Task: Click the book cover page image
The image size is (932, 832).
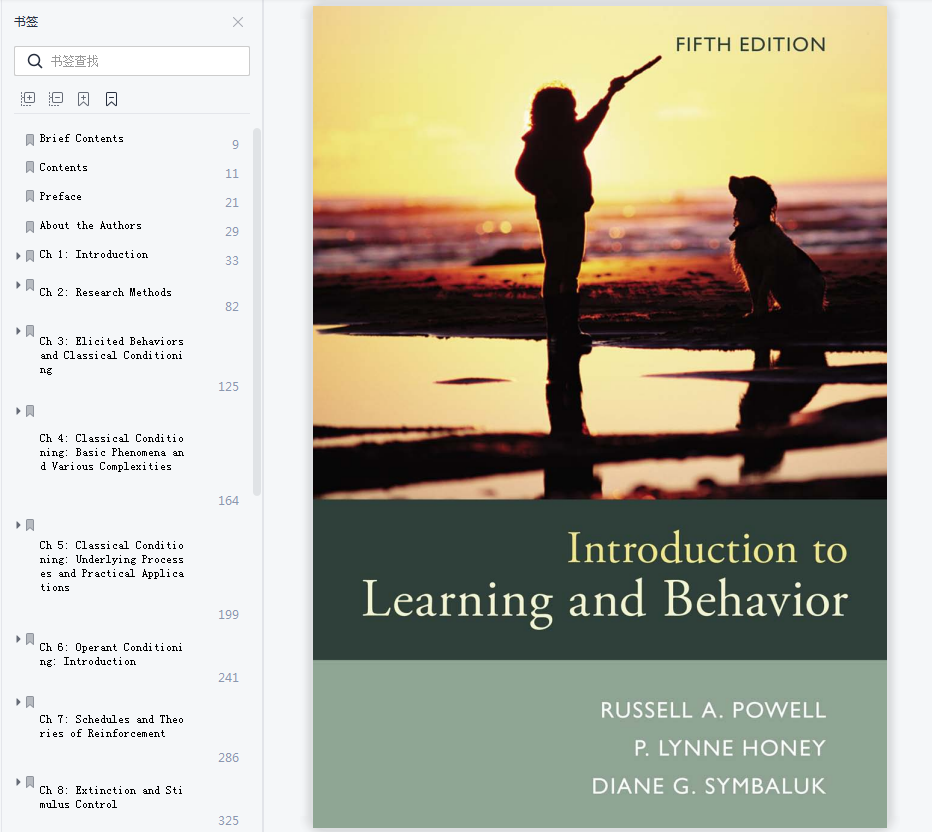Action: pyautogui.click(x=600, y=417)
